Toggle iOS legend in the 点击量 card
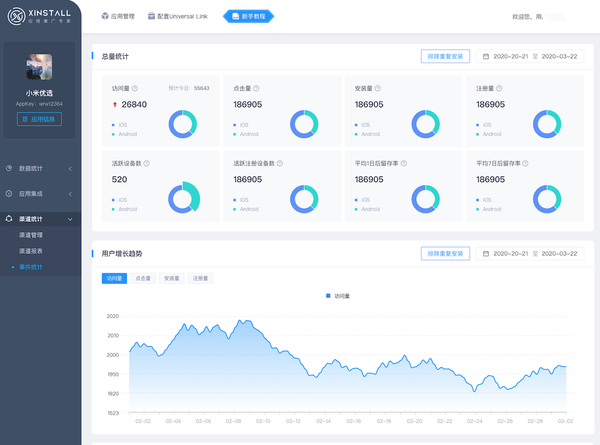 pos(241,125)
